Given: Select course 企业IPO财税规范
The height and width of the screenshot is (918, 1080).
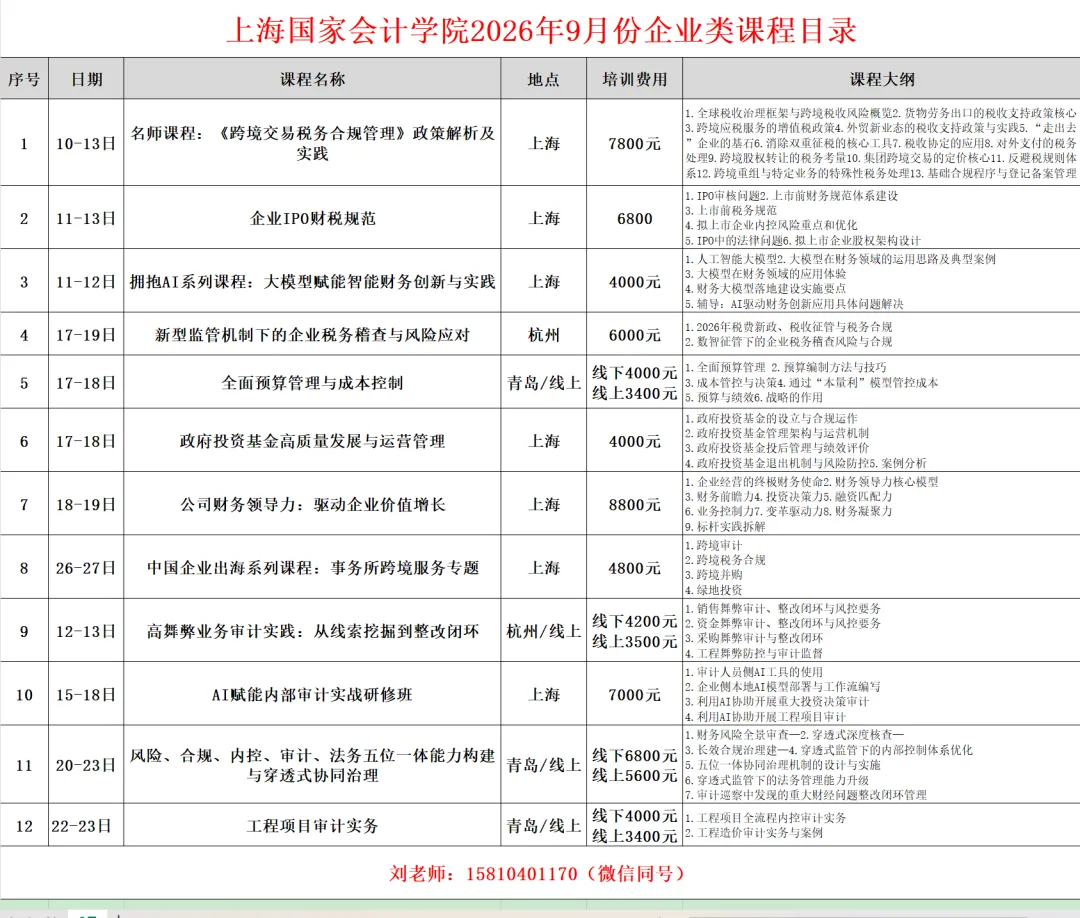Looking at the screenshot, I should 312,218.
